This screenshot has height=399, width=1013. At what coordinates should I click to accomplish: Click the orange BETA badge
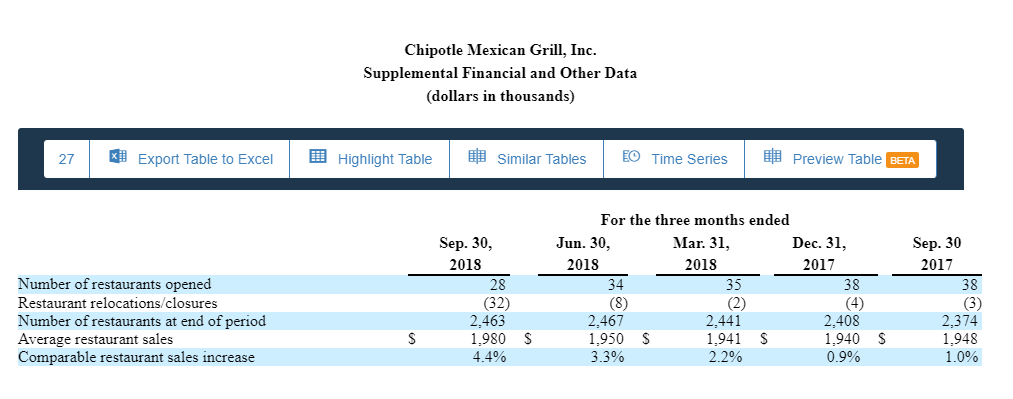903,160
